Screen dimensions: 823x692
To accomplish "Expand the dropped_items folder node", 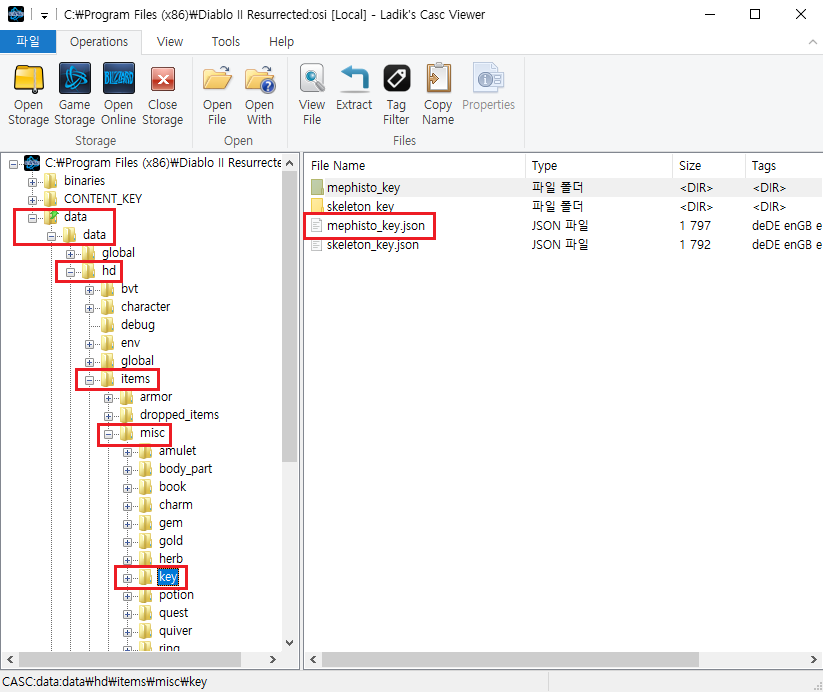I will point(108,416).
